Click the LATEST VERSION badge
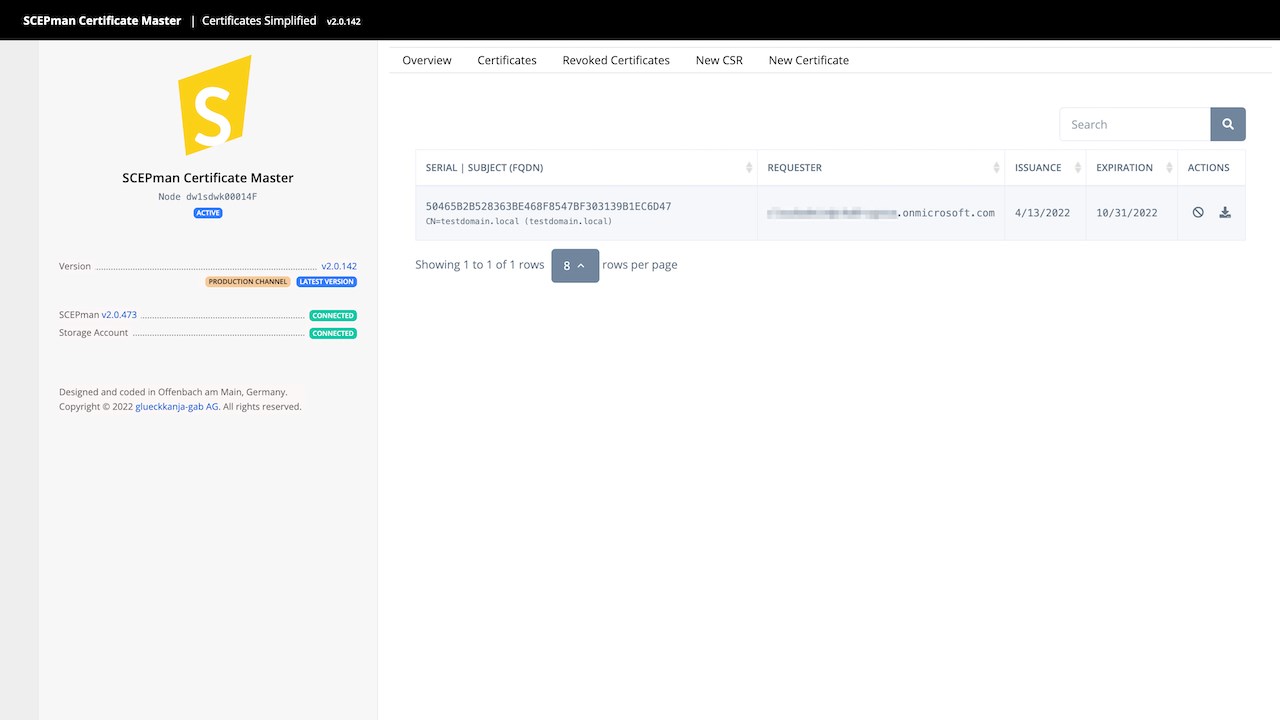The image size is (1280, 720). pyautogui.click(x=326, y=282)
